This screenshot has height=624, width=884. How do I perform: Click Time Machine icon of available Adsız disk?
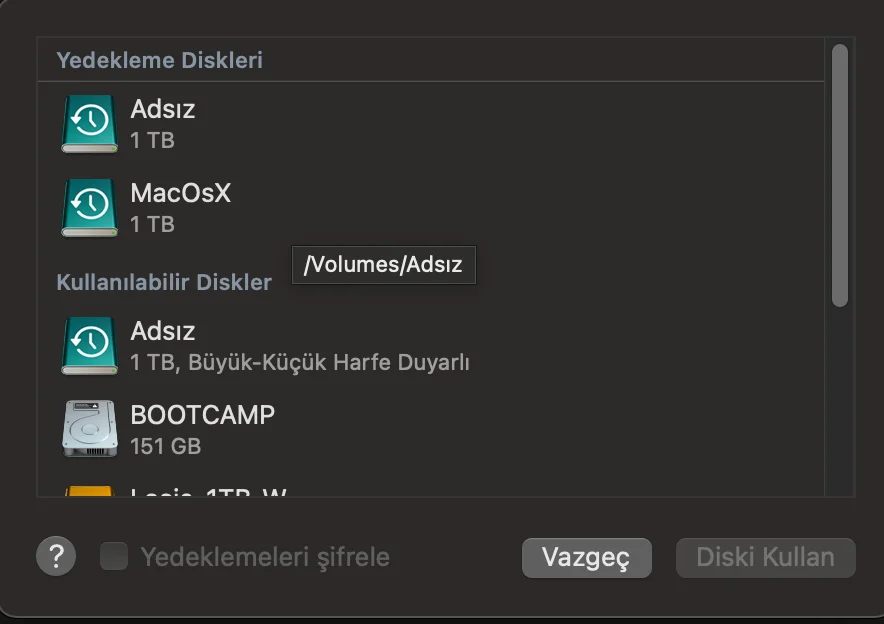tap(90, 346)
